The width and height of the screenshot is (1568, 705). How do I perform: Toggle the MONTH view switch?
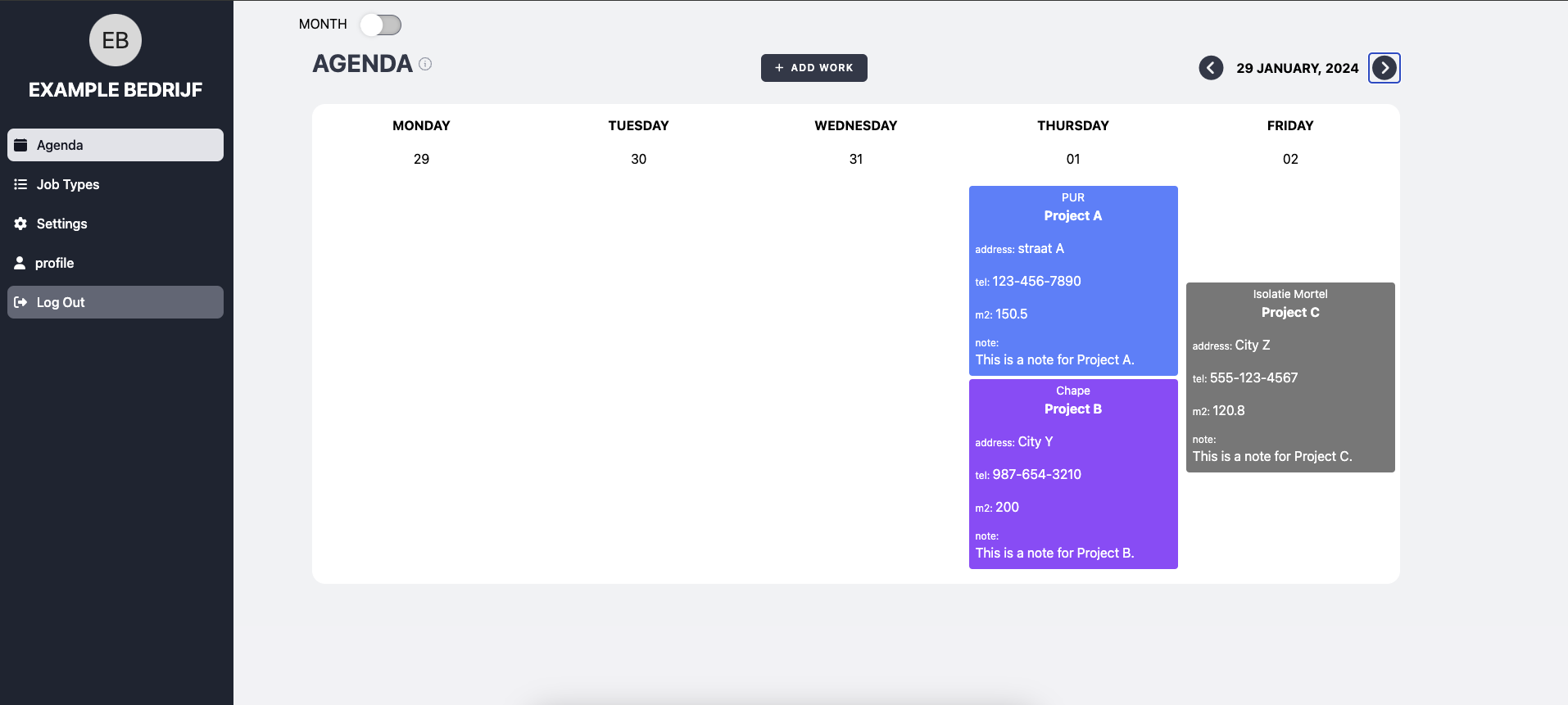click(x=381, y=25)
